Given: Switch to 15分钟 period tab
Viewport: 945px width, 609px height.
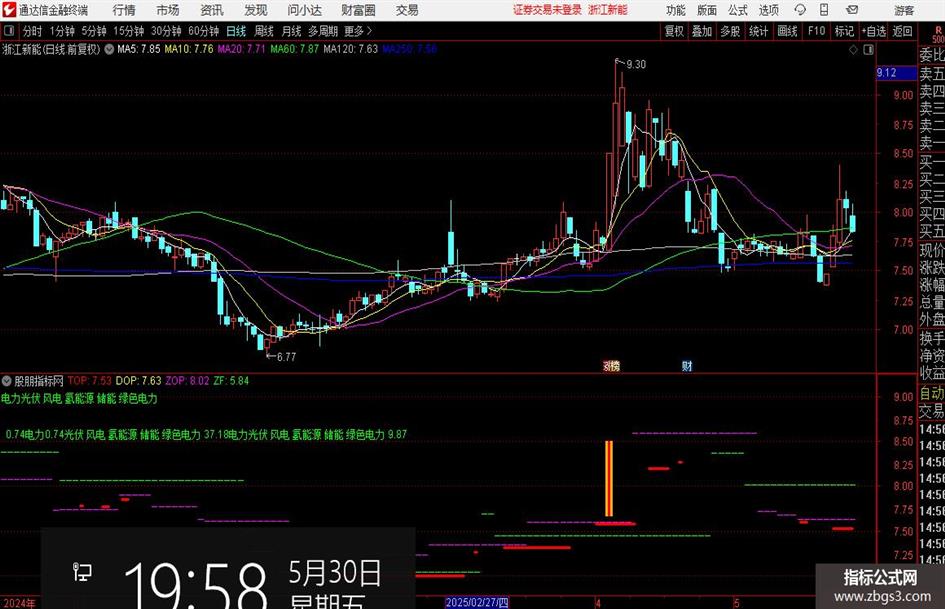Looking at the screenshot, I should [129, 31].
